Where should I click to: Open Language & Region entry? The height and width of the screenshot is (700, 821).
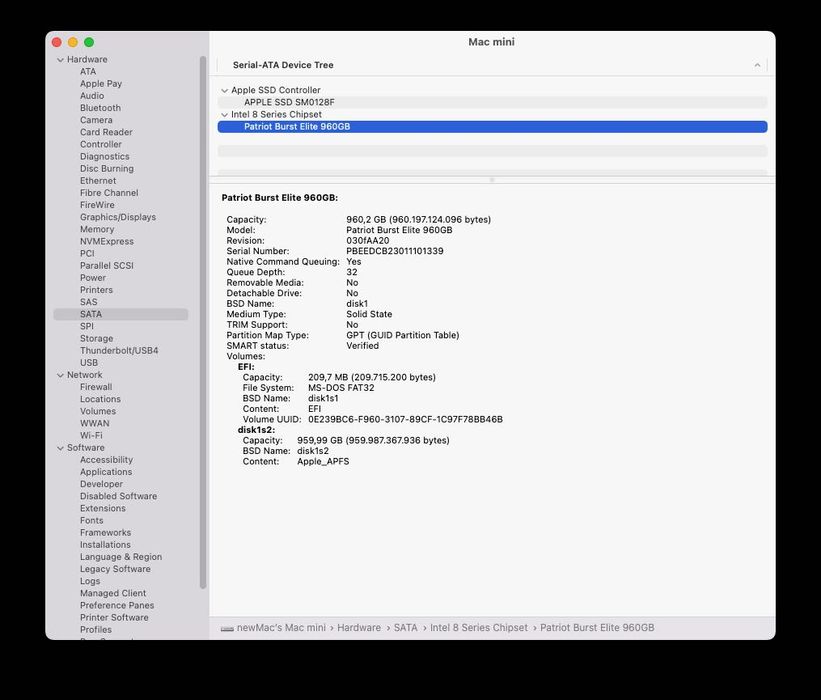(120, 557)
